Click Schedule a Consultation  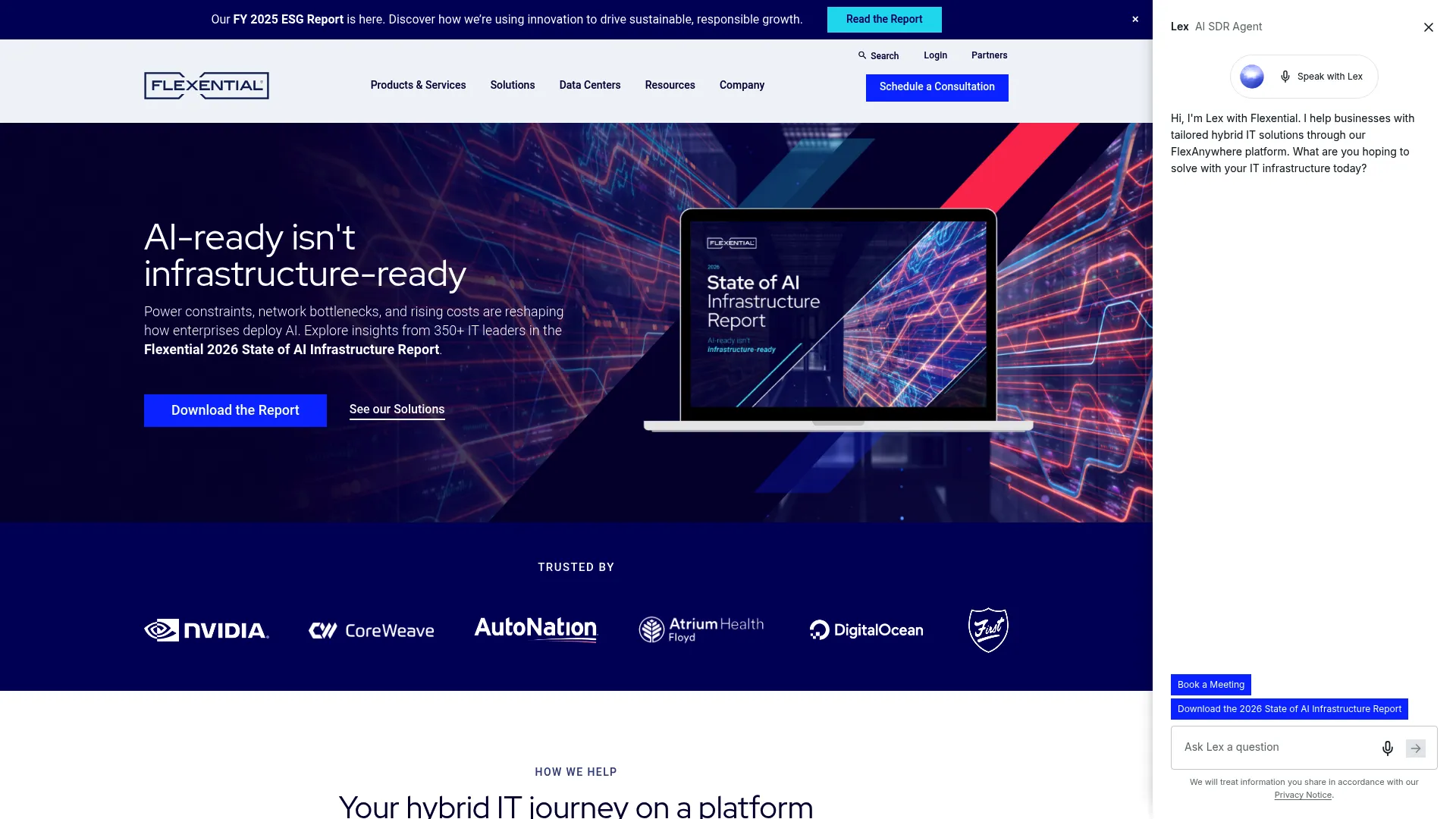[937, 87]
